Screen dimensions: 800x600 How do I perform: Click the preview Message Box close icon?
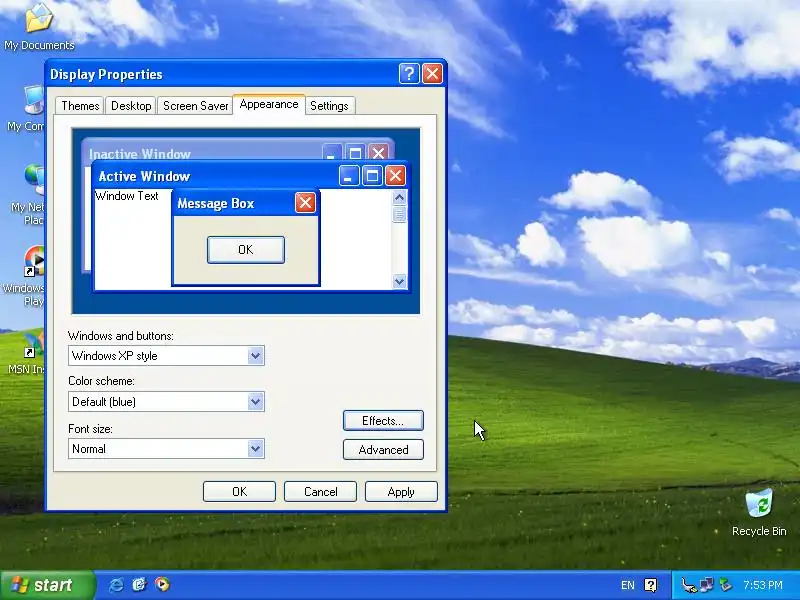305,203
